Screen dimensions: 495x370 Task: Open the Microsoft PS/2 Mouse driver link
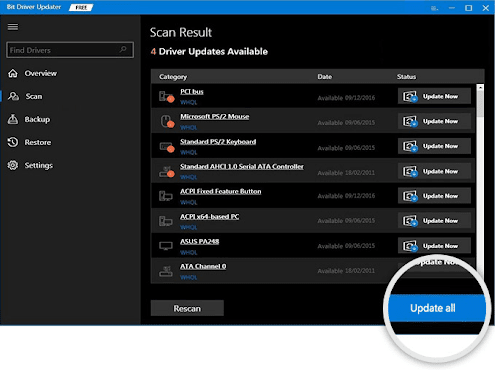[215, 117]
